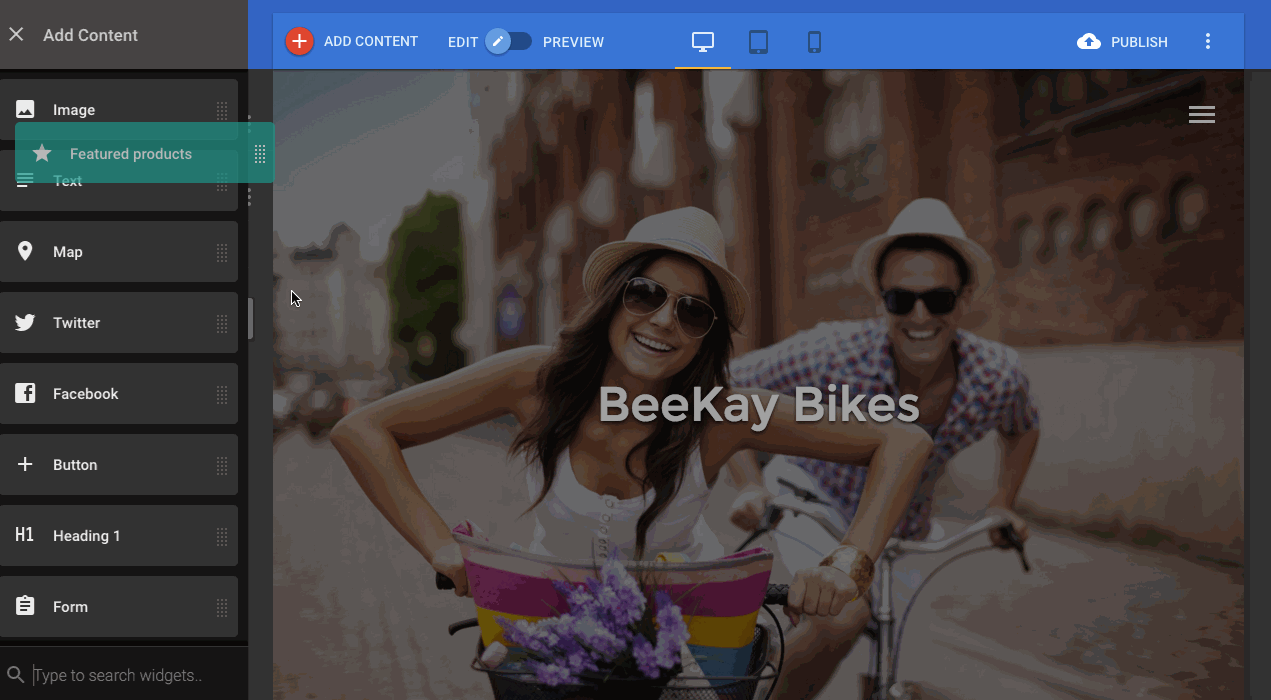Click the red plus add content icon

(299, 41)
